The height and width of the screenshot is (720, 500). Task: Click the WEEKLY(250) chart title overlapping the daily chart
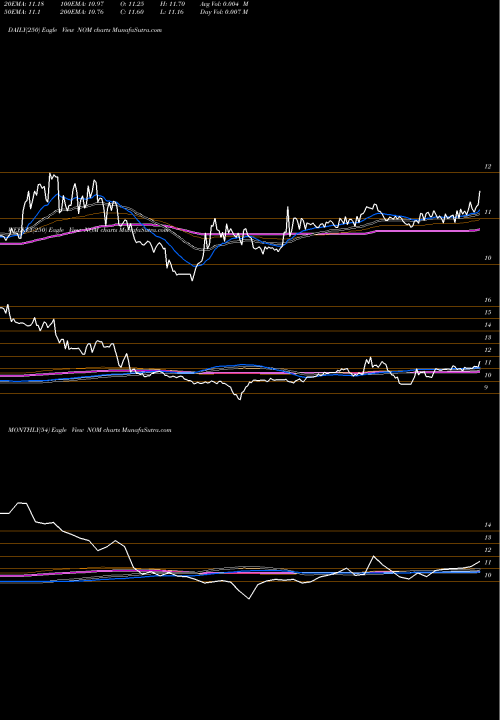pyautogui.click(x=89, y=231)
